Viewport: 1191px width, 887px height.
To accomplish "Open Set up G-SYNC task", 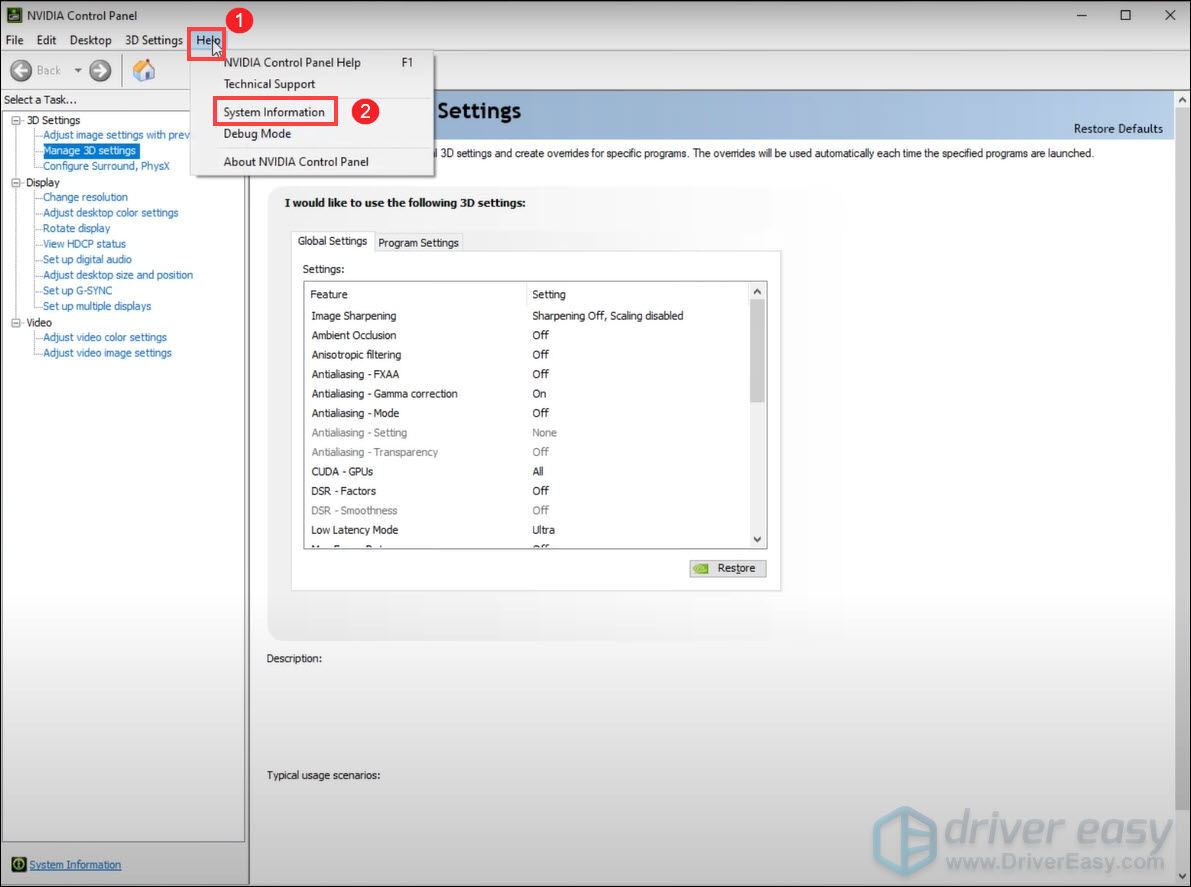I will click(x=77, y=290).
